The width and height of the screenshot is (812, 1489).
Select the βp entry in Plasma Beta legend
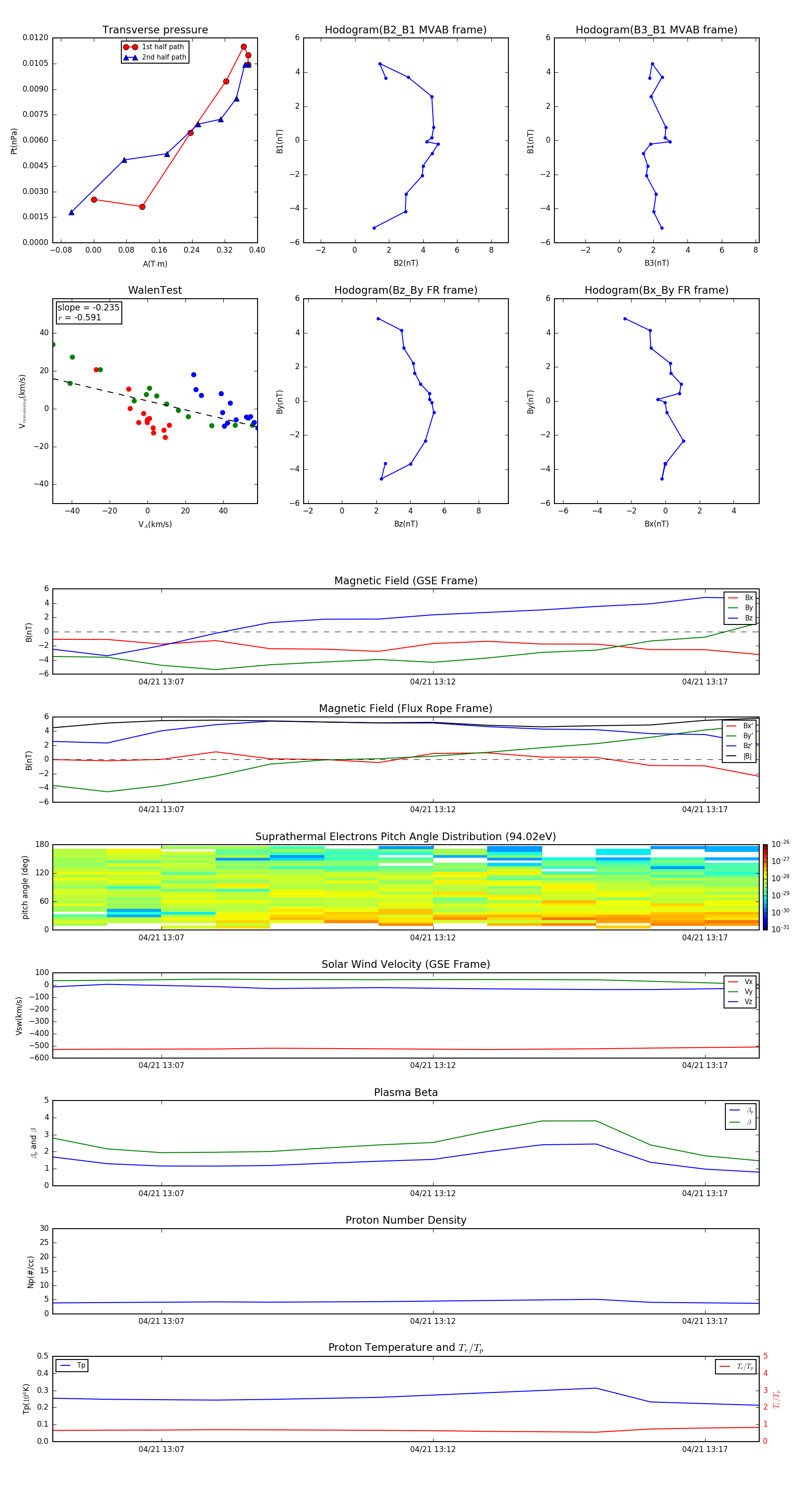[x=742, y=1110]
